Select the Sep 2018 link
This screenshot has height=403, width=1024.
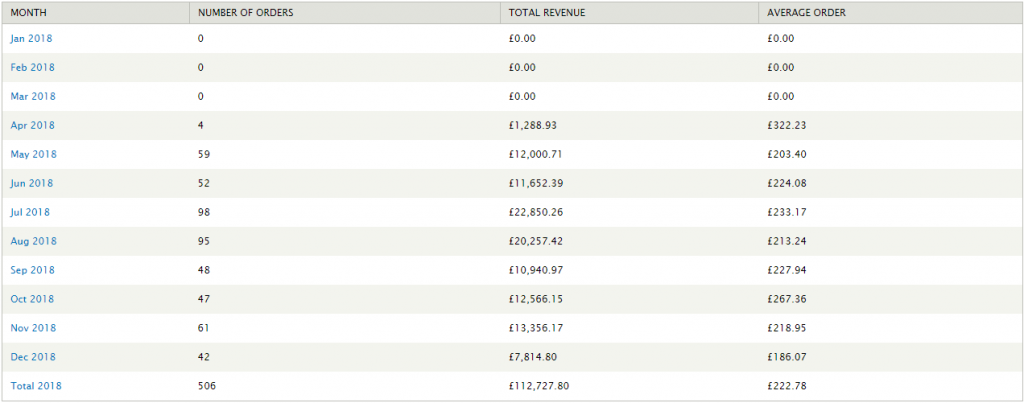coord(32,270)
